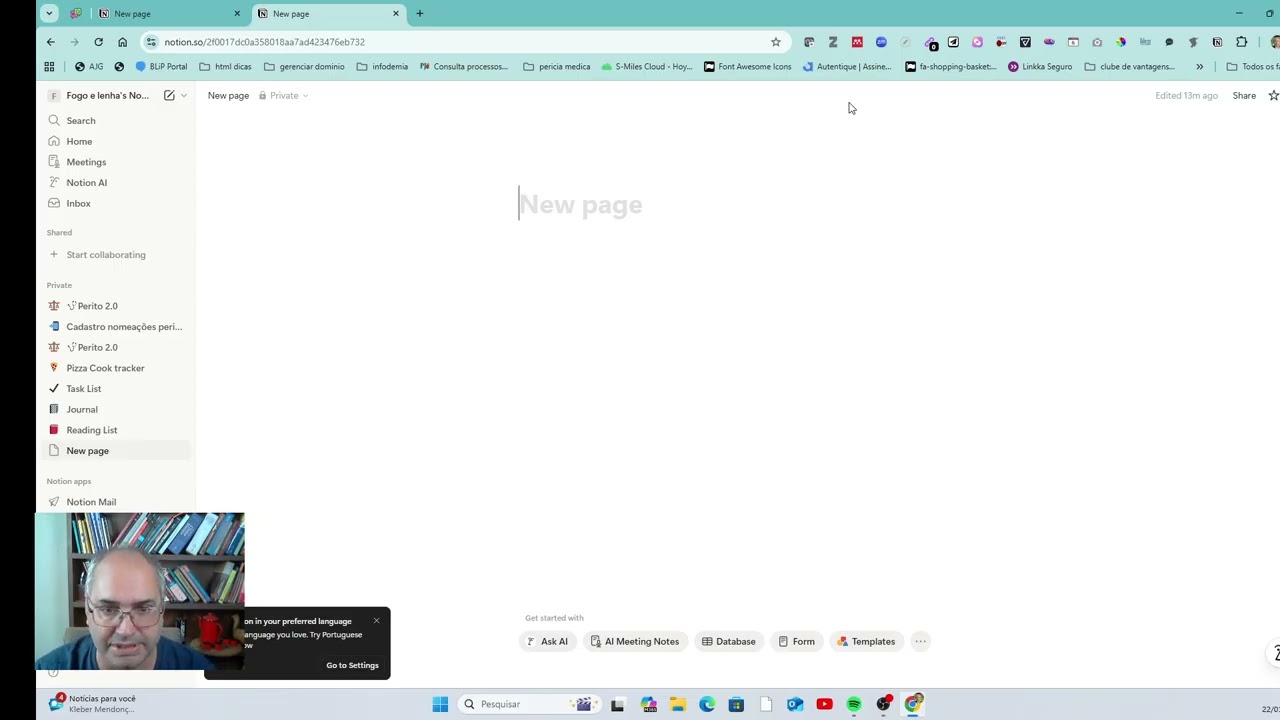
Task: Select New page in the sidebar
Action: (x=118, y=451)
